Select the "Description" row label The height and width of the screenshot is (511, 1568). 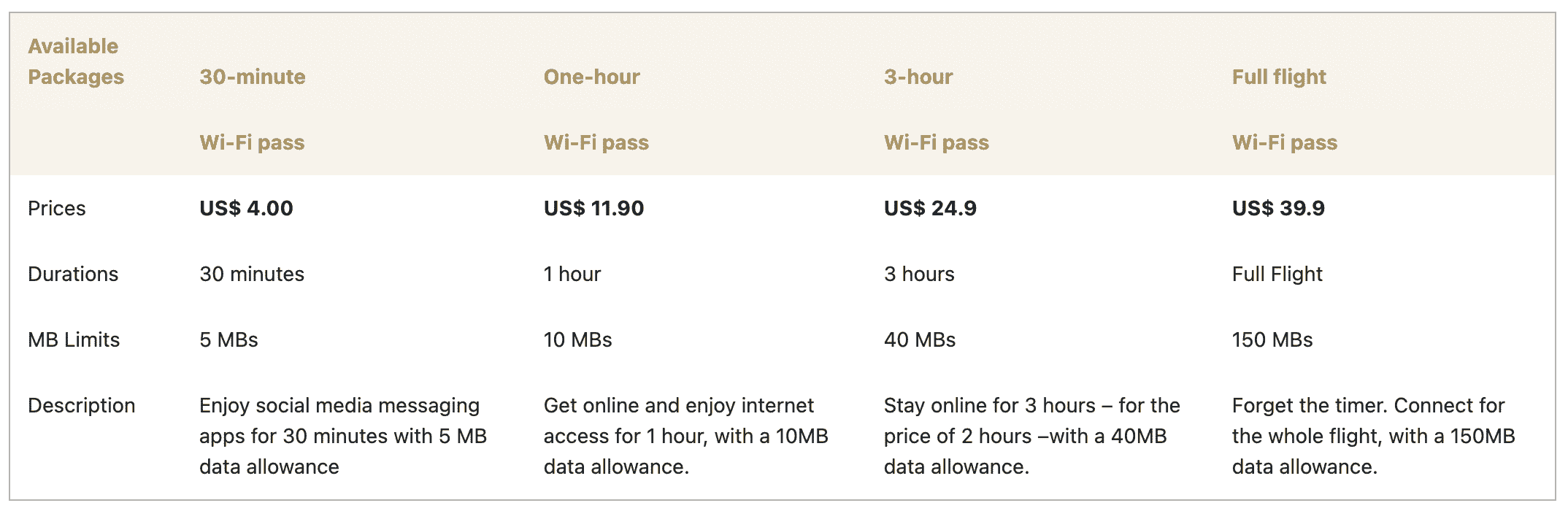[82, 405]
